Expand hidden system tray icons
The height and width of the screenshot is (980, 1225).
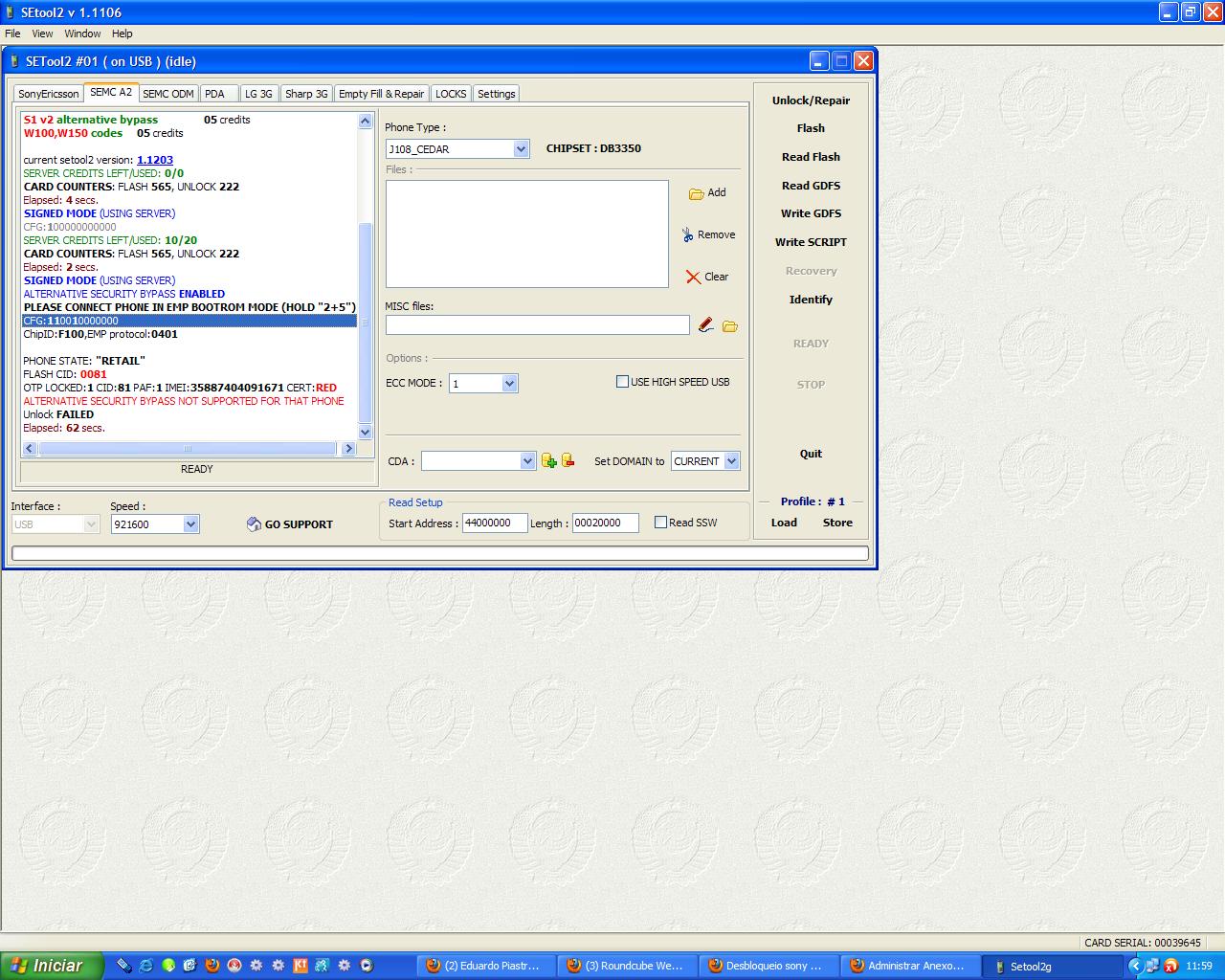[1135, 966]
